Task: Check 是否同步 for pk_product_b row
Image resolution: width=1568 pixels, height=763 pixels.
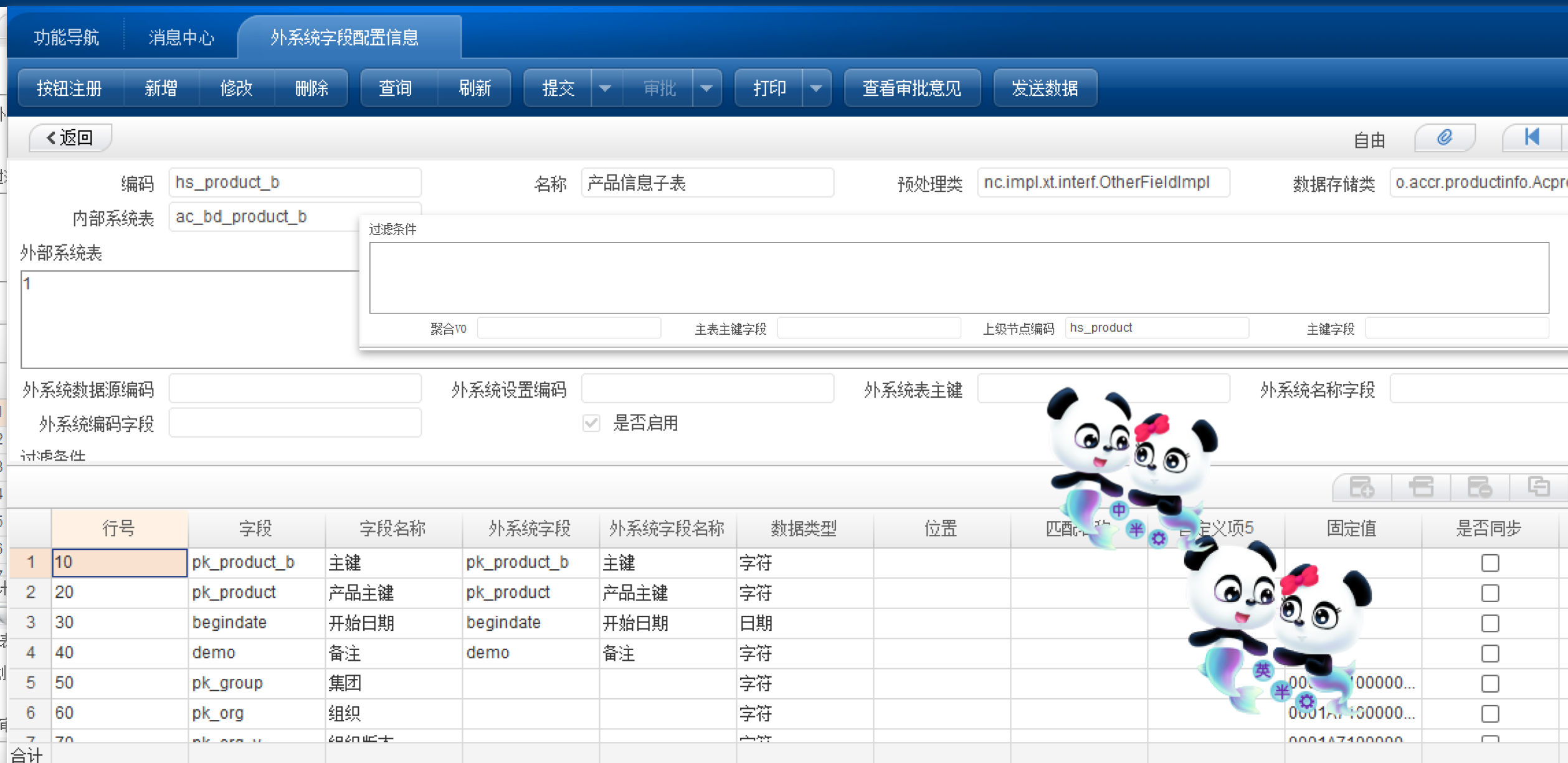Action: point(1490,563)
